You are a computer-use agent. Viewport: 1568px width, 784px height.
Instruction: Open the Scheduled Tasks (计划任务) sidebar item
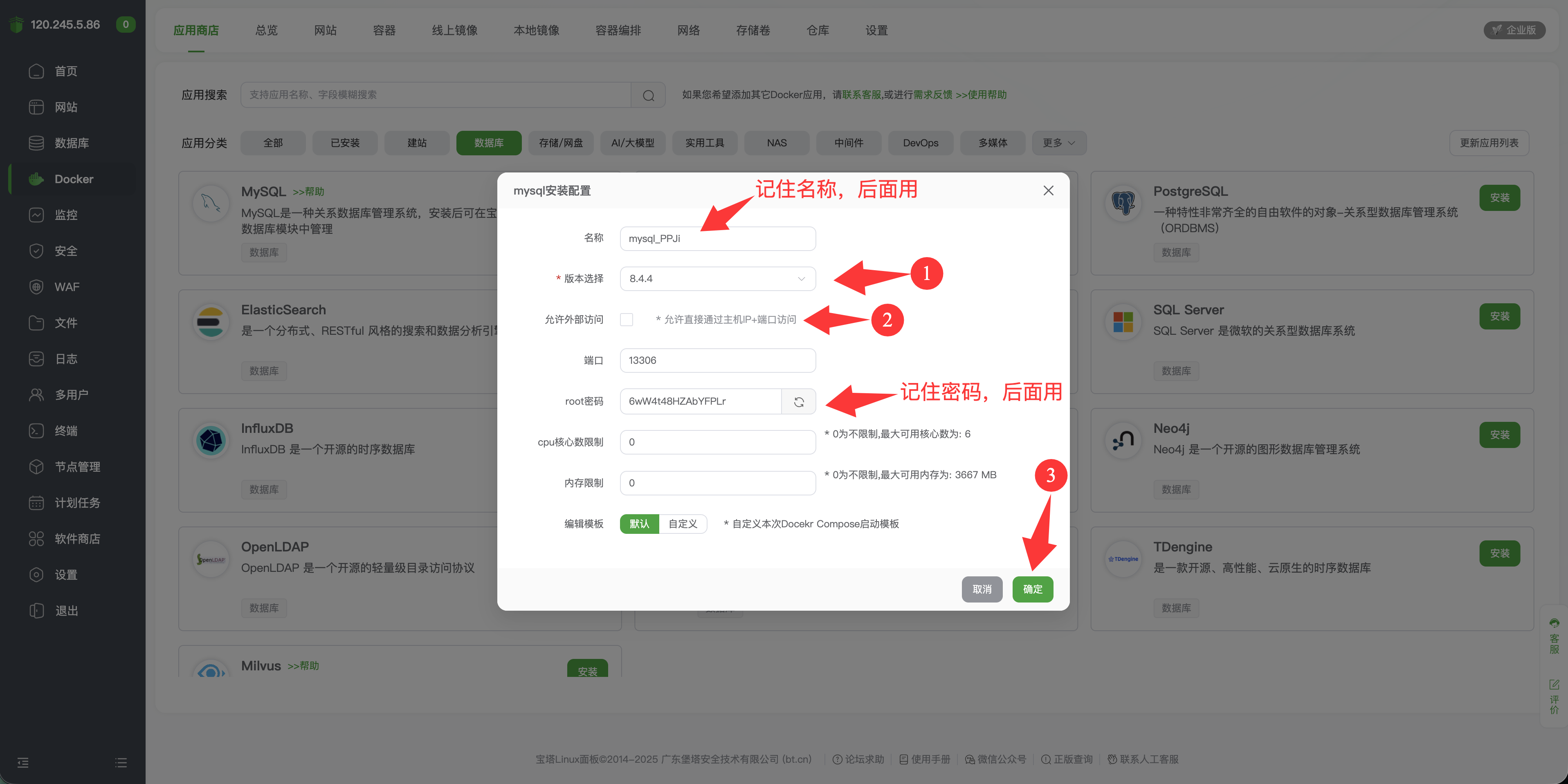click(x=77, y=502)
